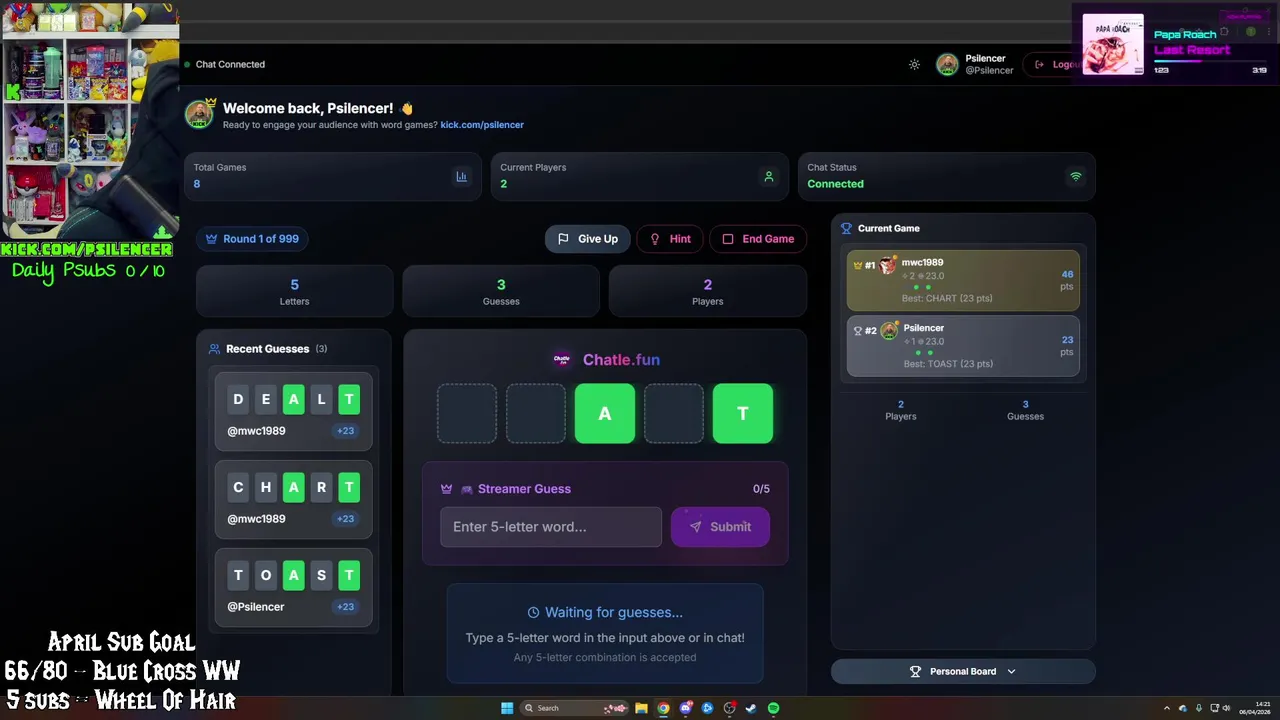This screenshot has height=720, width=1280.
Task: Click the Psilencer avatar in the leaderboard
Action: click(x=889, y=330)
